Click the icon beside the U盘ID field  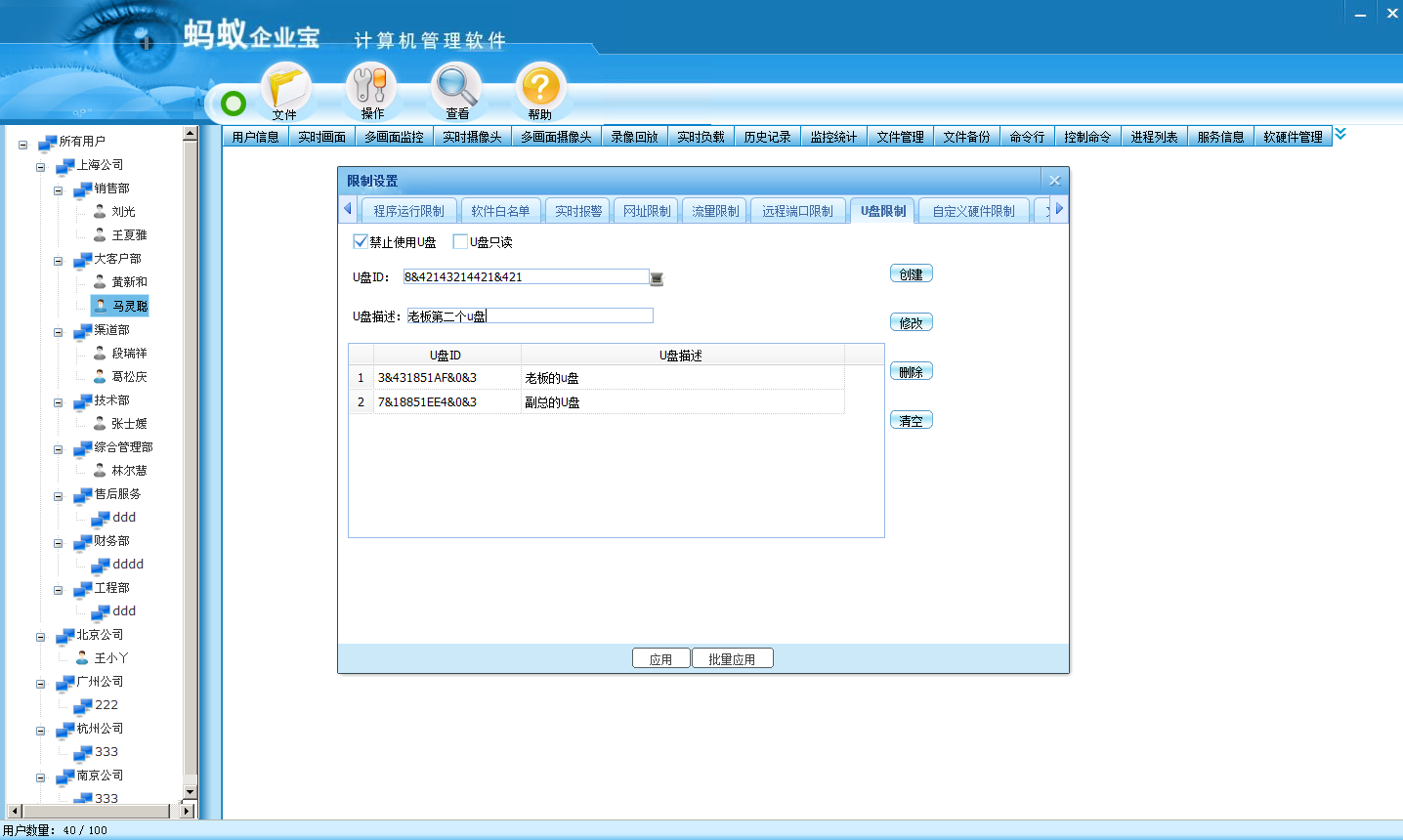coord(657,278)
